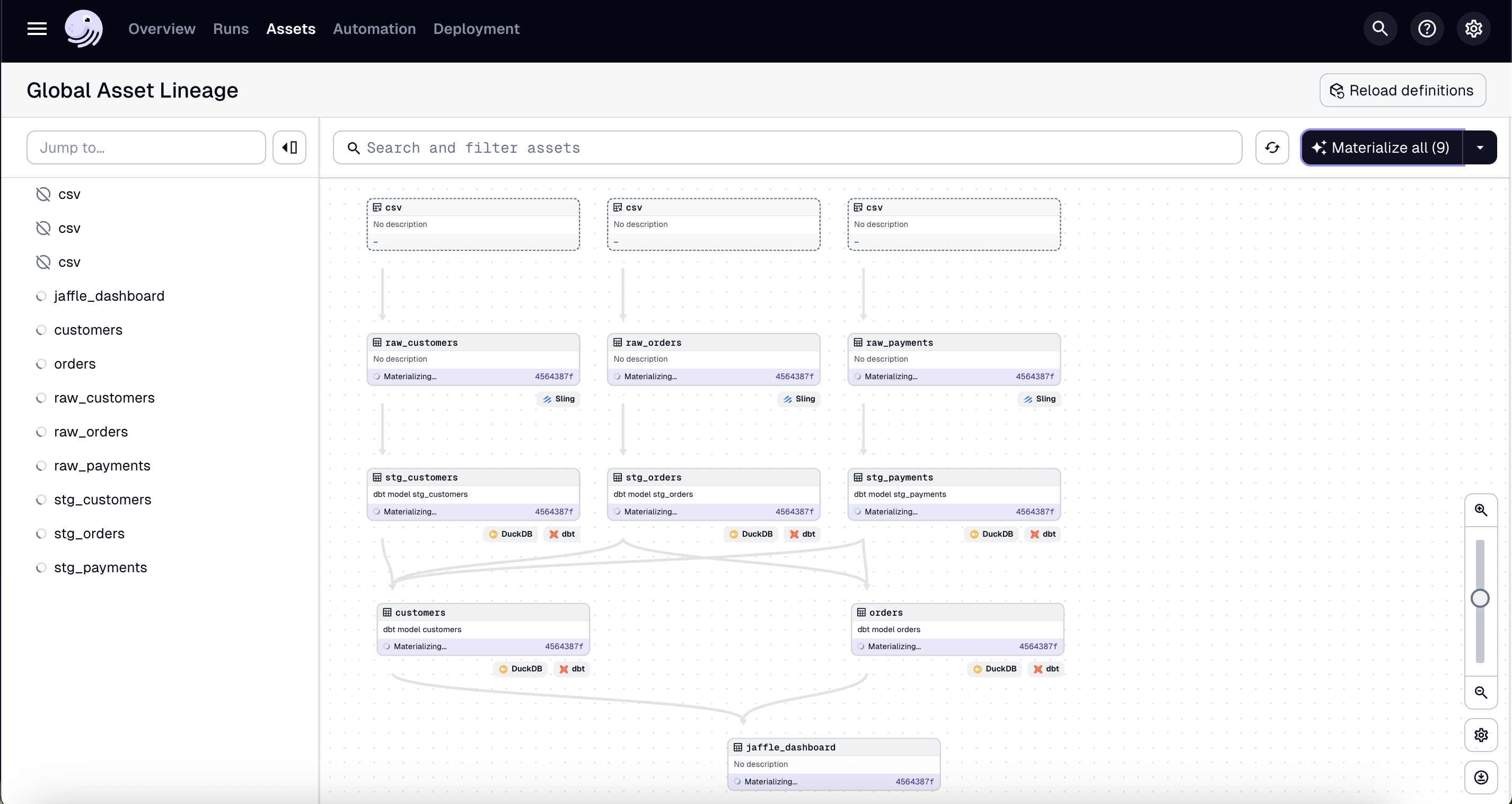Toggle the status circle next to customers asset
Viewport: 1512px width, 804px height.
(41, 330)
